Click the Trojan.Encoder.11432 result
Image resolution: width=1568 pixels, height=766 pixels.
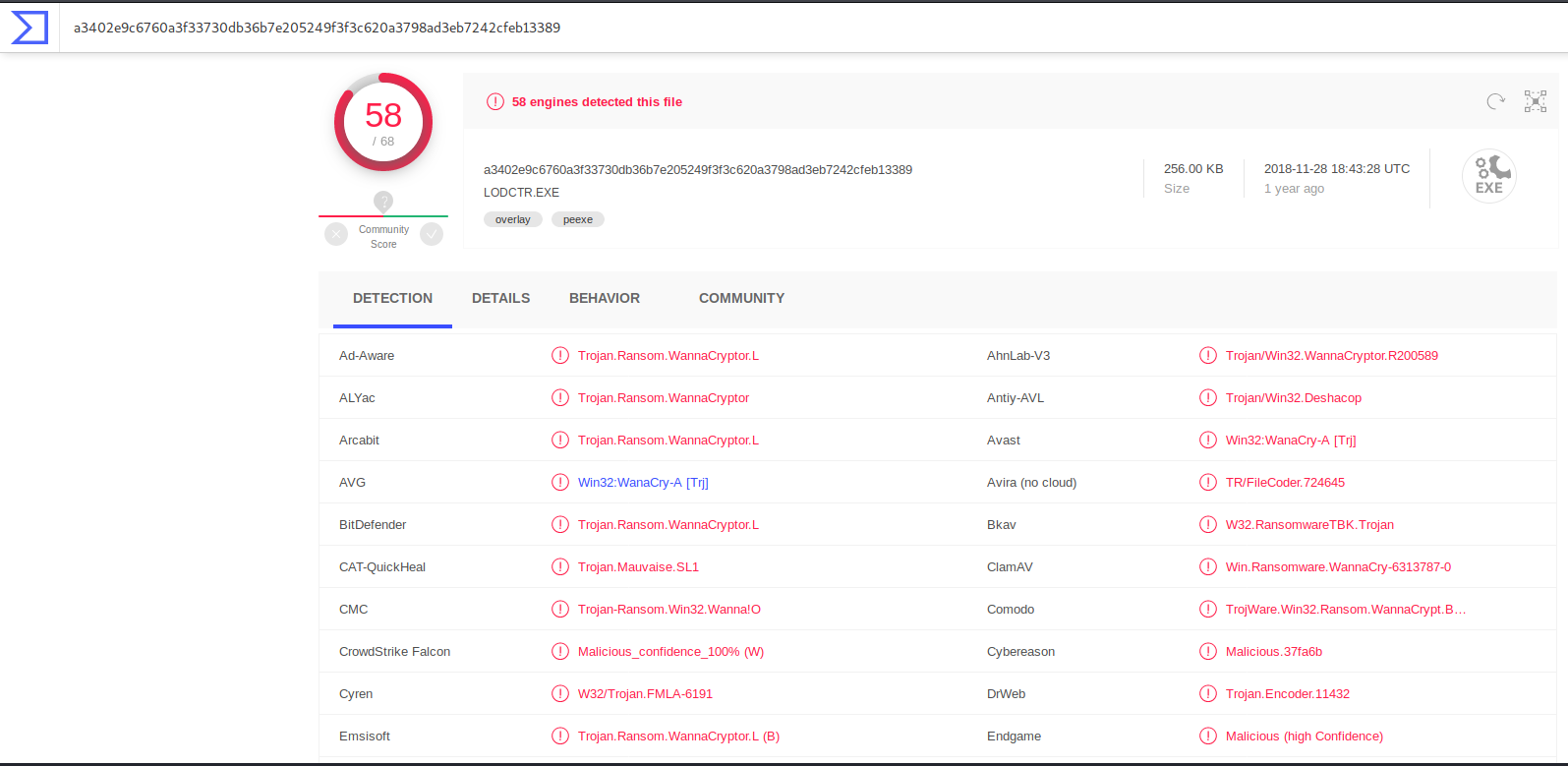tap(1288, 693)
